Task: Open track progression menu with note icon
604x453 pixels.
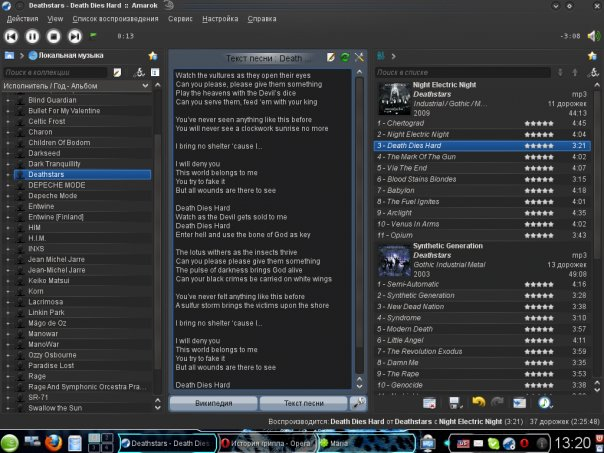Action: [x=545, y=403]
